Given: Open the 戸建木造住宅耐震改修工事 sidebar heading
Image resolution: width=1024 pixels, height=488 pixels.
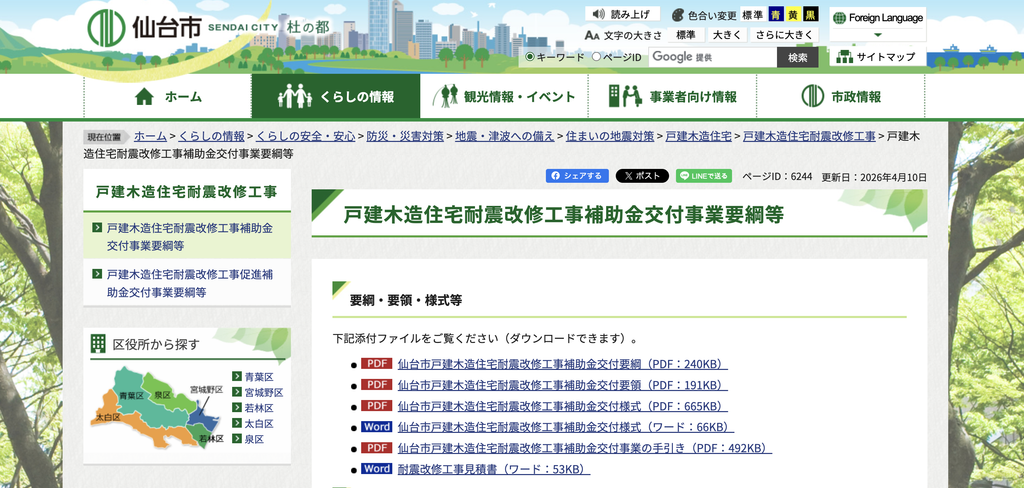Looking at the screenshot, I should coord(187,191).
